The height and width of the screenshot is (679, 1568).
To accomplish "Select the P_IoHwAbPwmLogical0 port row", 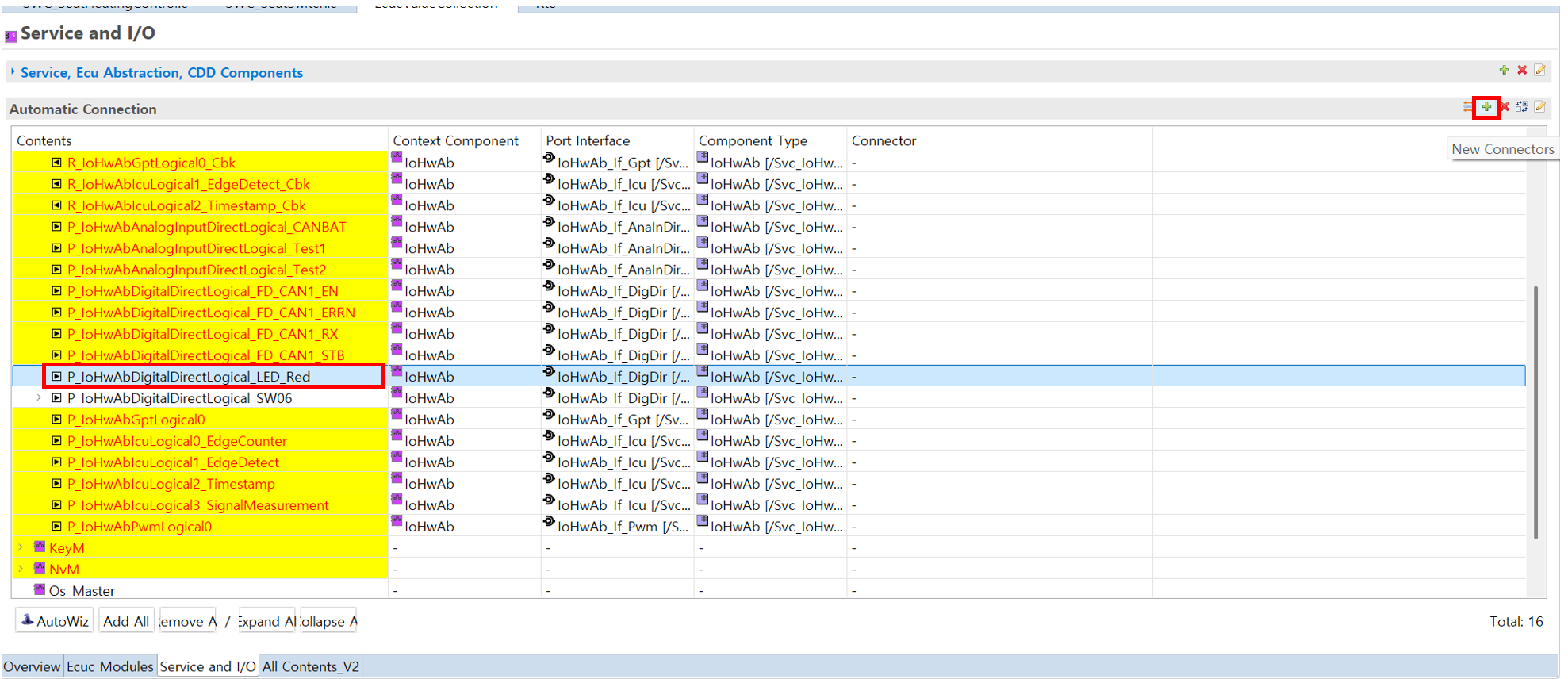I will (140, 527).
